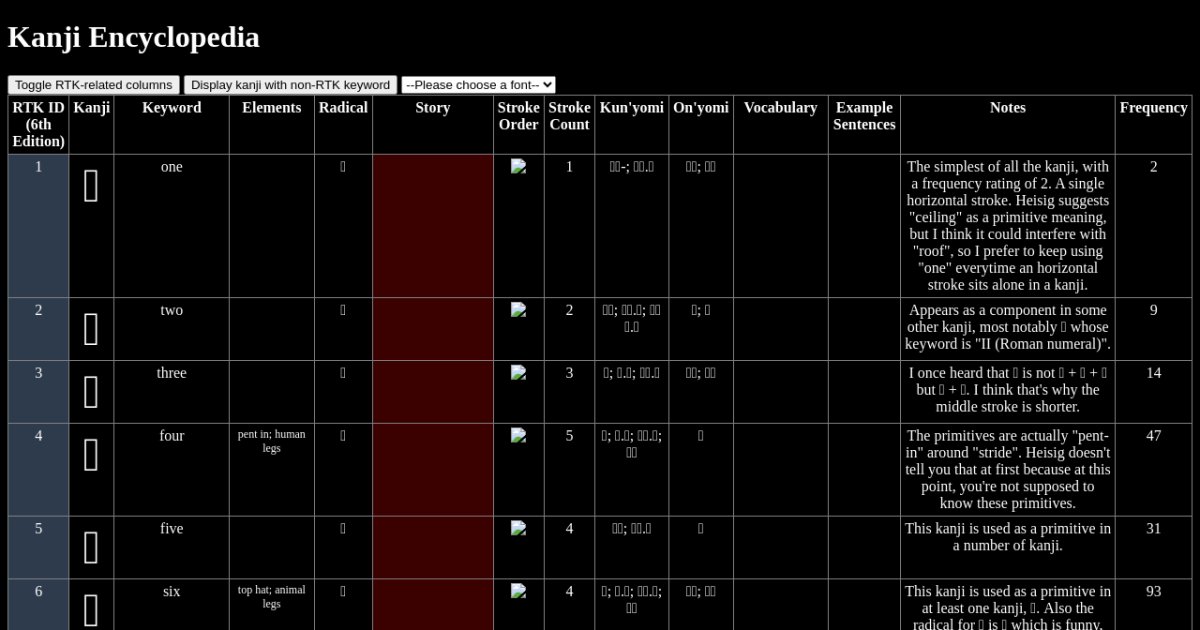Toggle RTK-related columns
The image size is (1200, 630).
(94, 85)
